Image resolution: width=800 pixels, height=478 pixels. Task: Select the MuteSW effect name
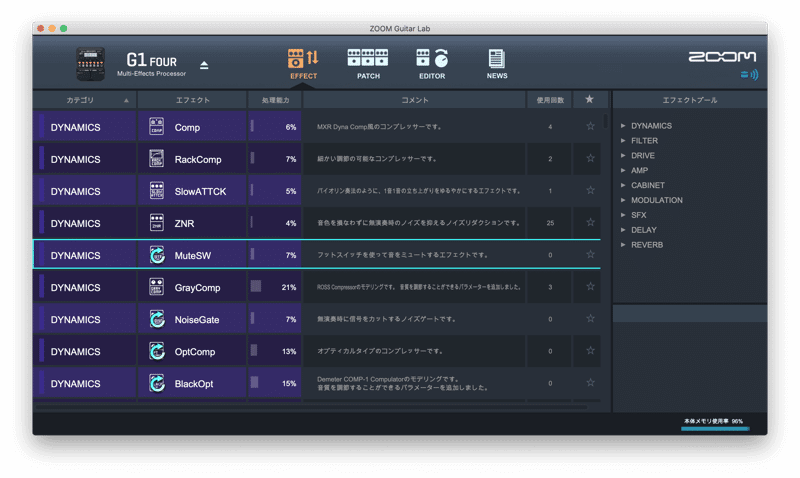[193, 256]
